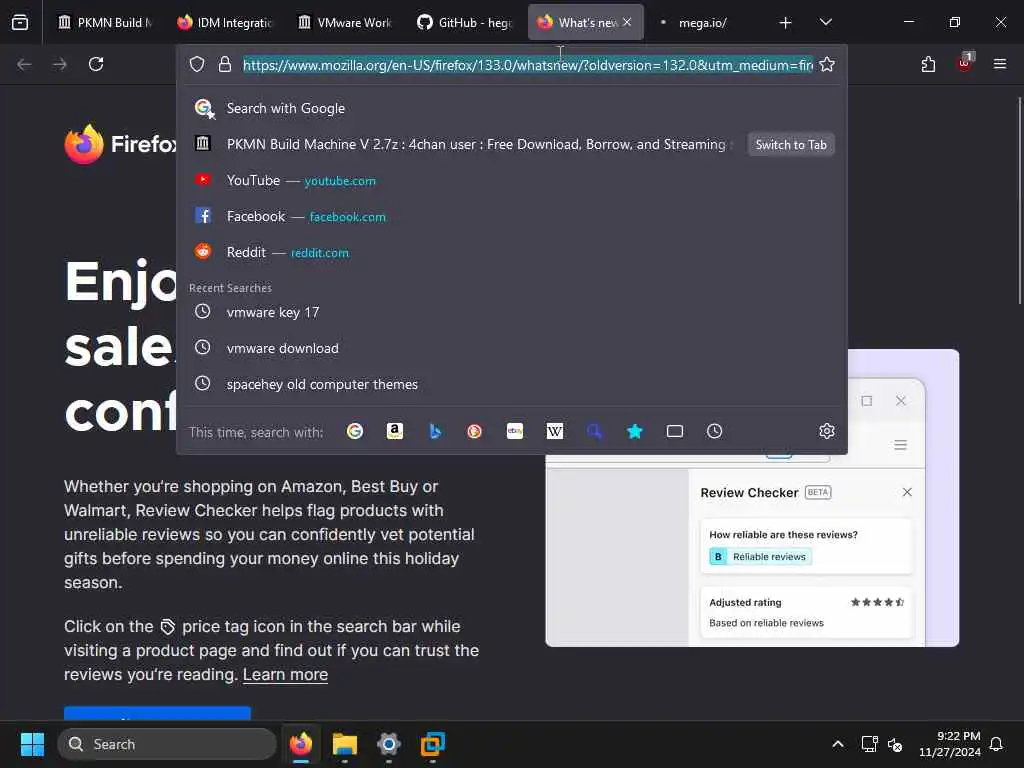Click the Windows taskbar Search box
This screenshot has width=1024, height=768.
click(x=167, y=744)
